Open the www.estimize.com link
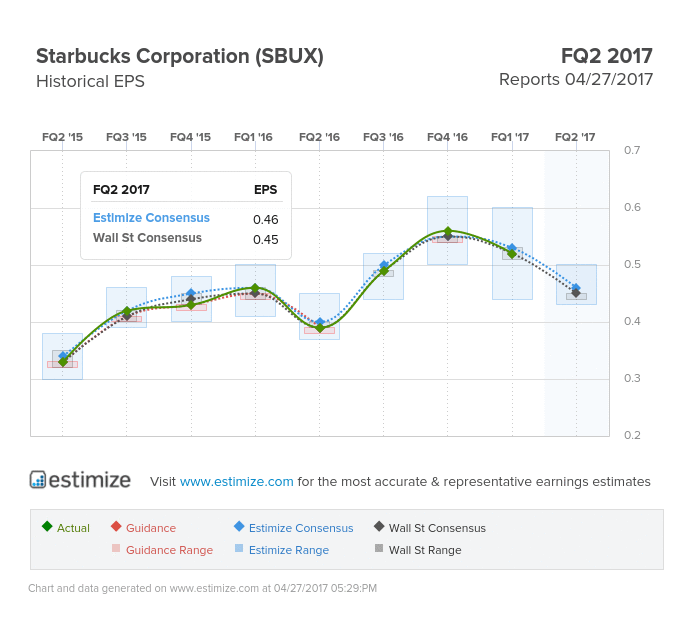This screenshot has width=685, height=620. [236, 481]
